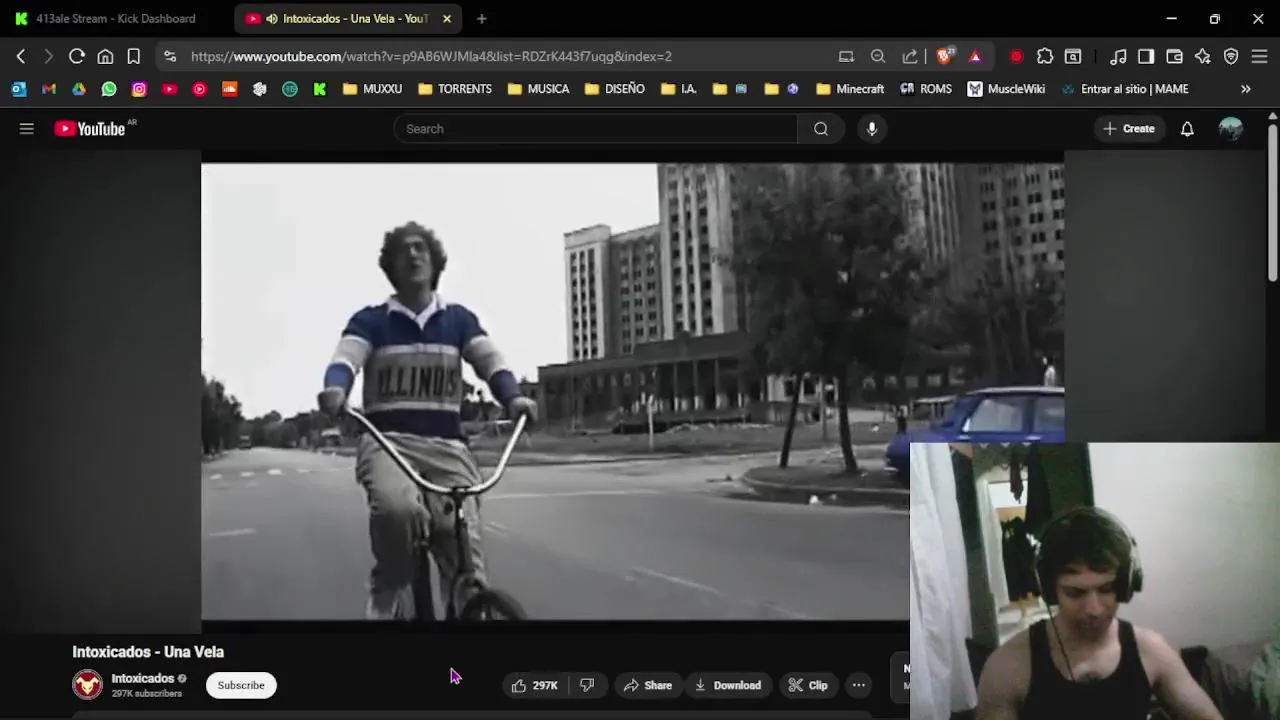The image size is (1280, 720).
Task: Click the YouTube search input field
Action: pyautogui.click(x=596, y=128)
